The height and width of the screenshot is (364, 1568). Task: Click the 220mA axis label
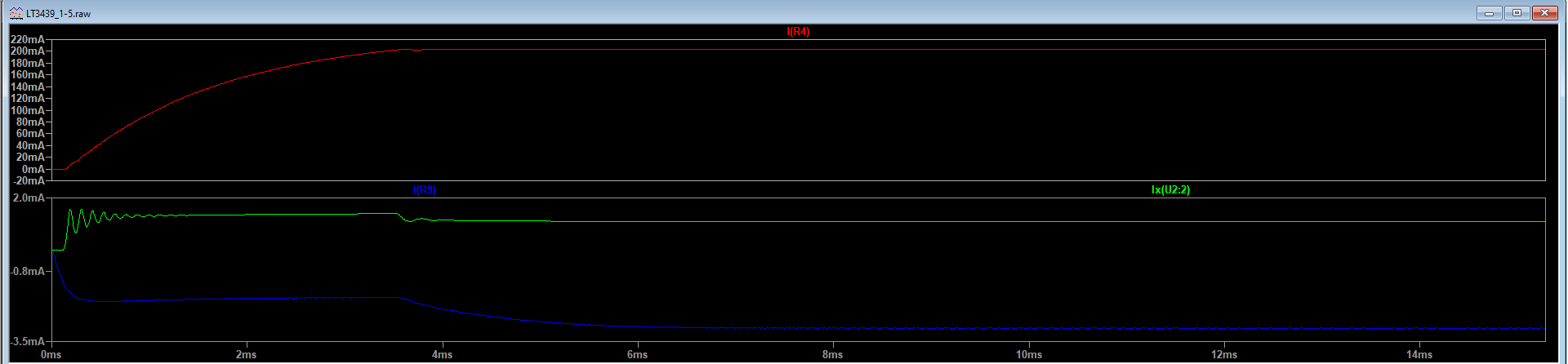(28, 39)
